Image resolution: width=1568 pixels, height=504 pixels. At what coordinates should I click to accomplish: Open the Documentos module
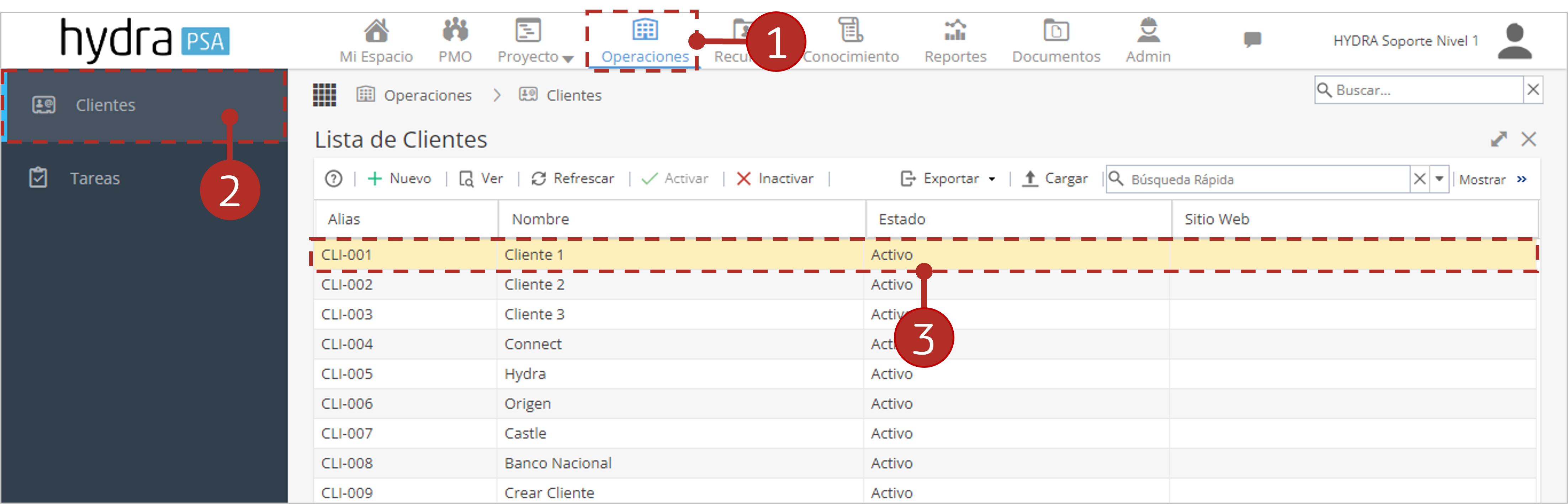1056,41
